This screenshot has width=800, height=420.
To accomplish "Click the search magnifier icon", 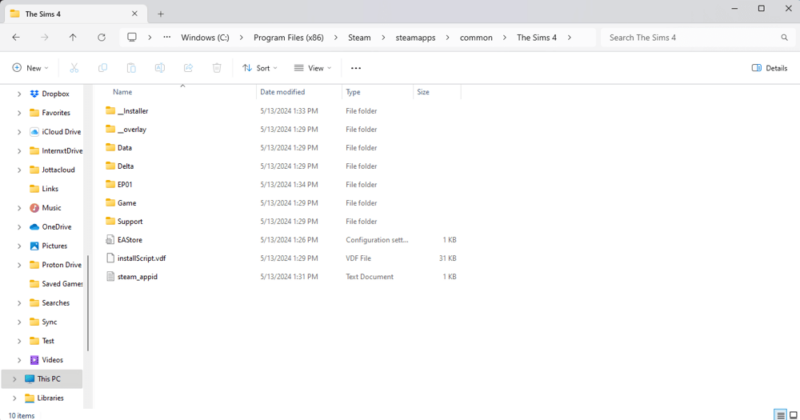I will pyautogui.click(x=784, y=37).
